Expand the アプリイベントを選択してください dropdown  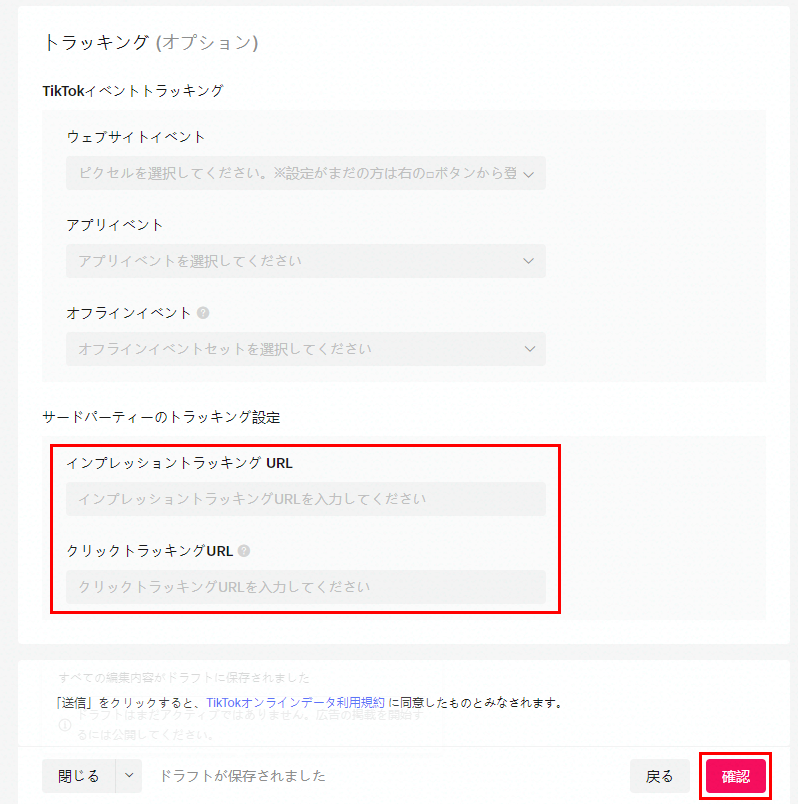[300, 261]
